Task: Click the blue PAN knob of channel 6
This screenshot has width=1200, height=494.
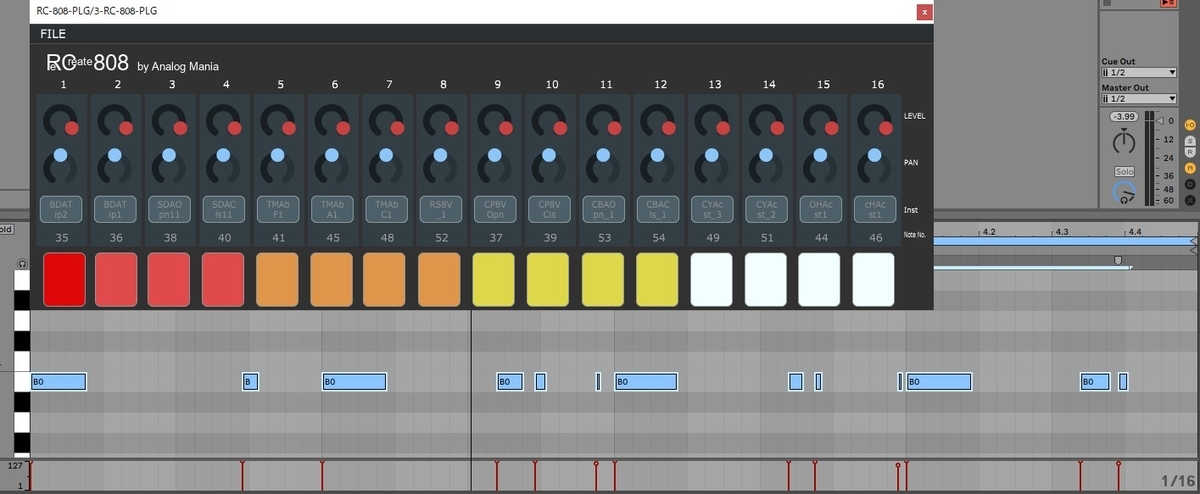Action: [x=331, y=155]
